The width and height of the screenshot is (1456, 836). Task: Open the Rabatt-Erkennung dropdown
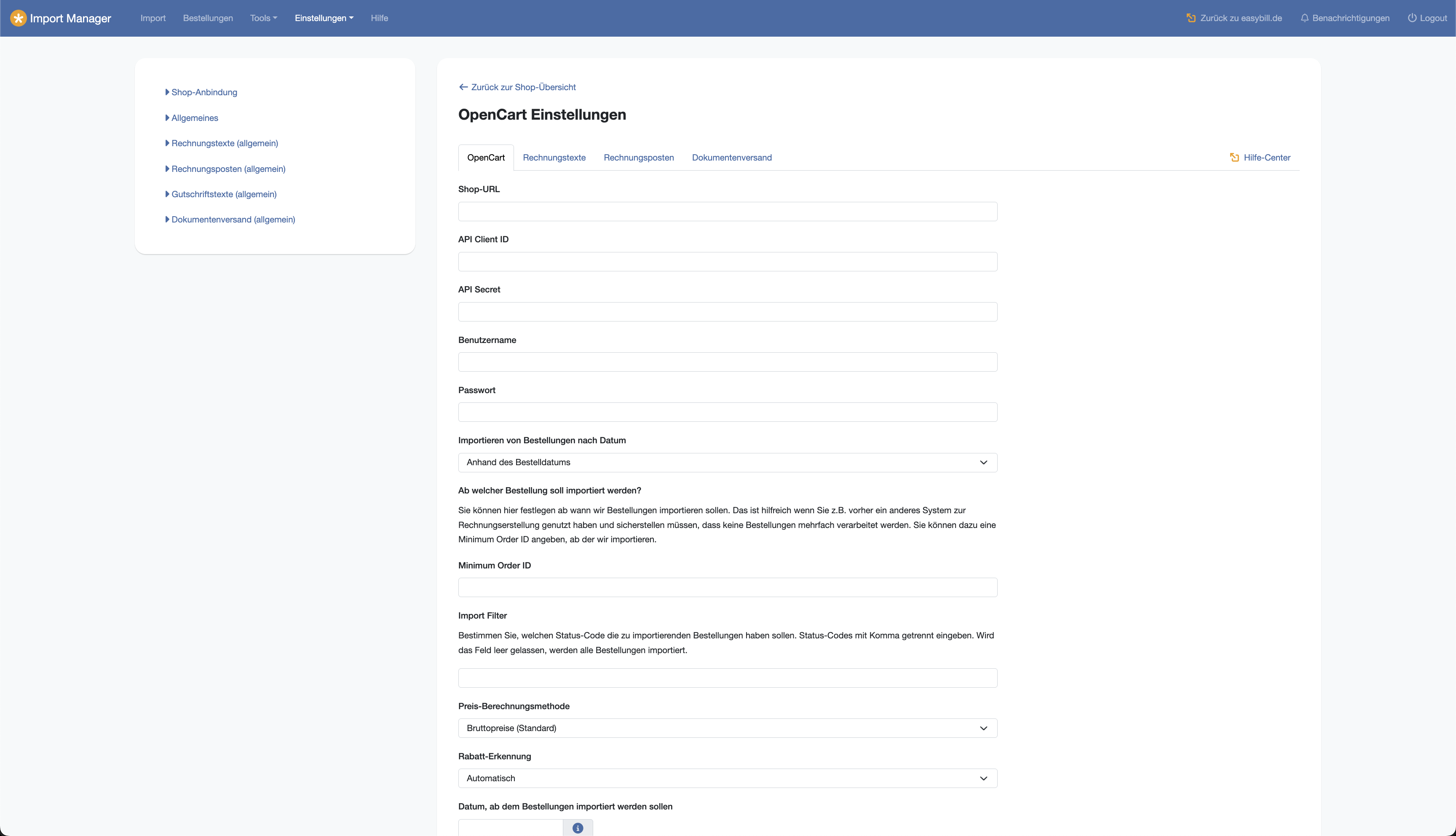pyautogui.click(x=727, y=778)
